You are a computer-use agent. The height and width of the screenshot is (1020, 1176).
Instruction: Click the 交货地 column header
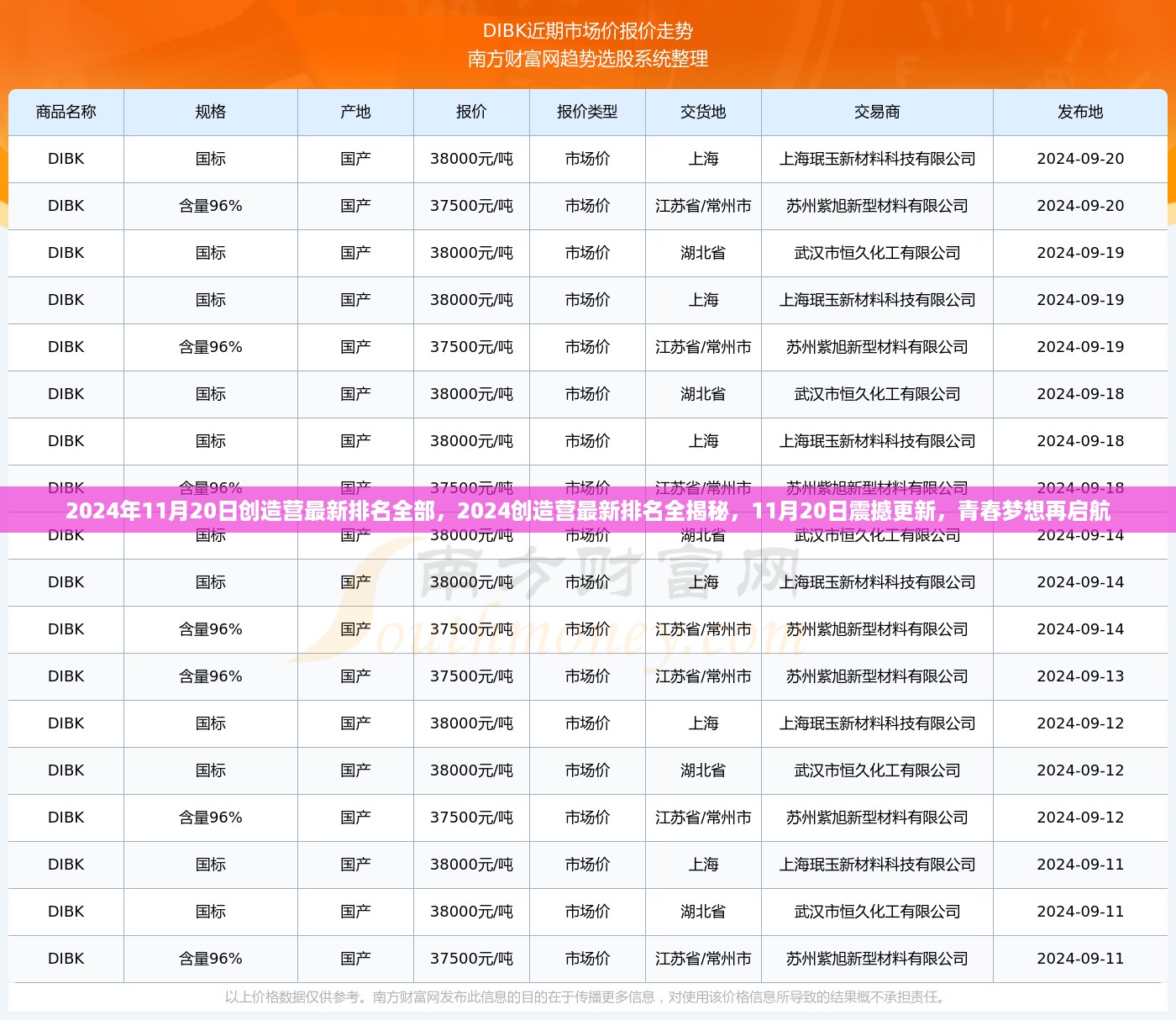(703, 112)
